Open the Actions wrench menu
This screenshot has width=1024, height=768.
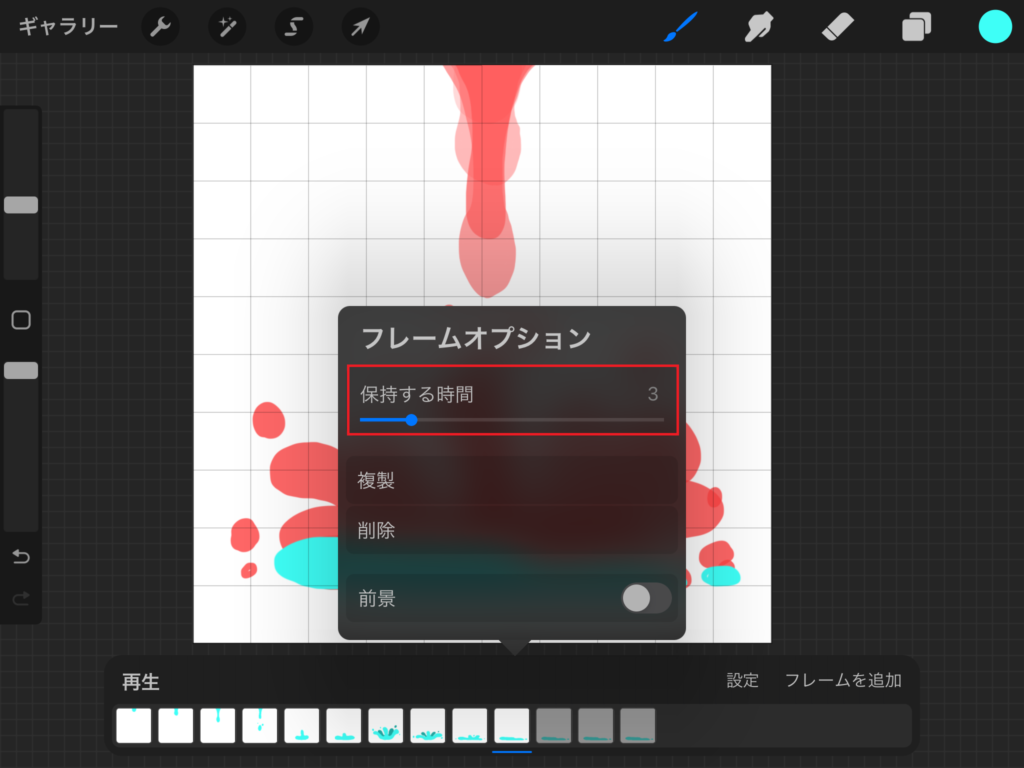point(160,27)
